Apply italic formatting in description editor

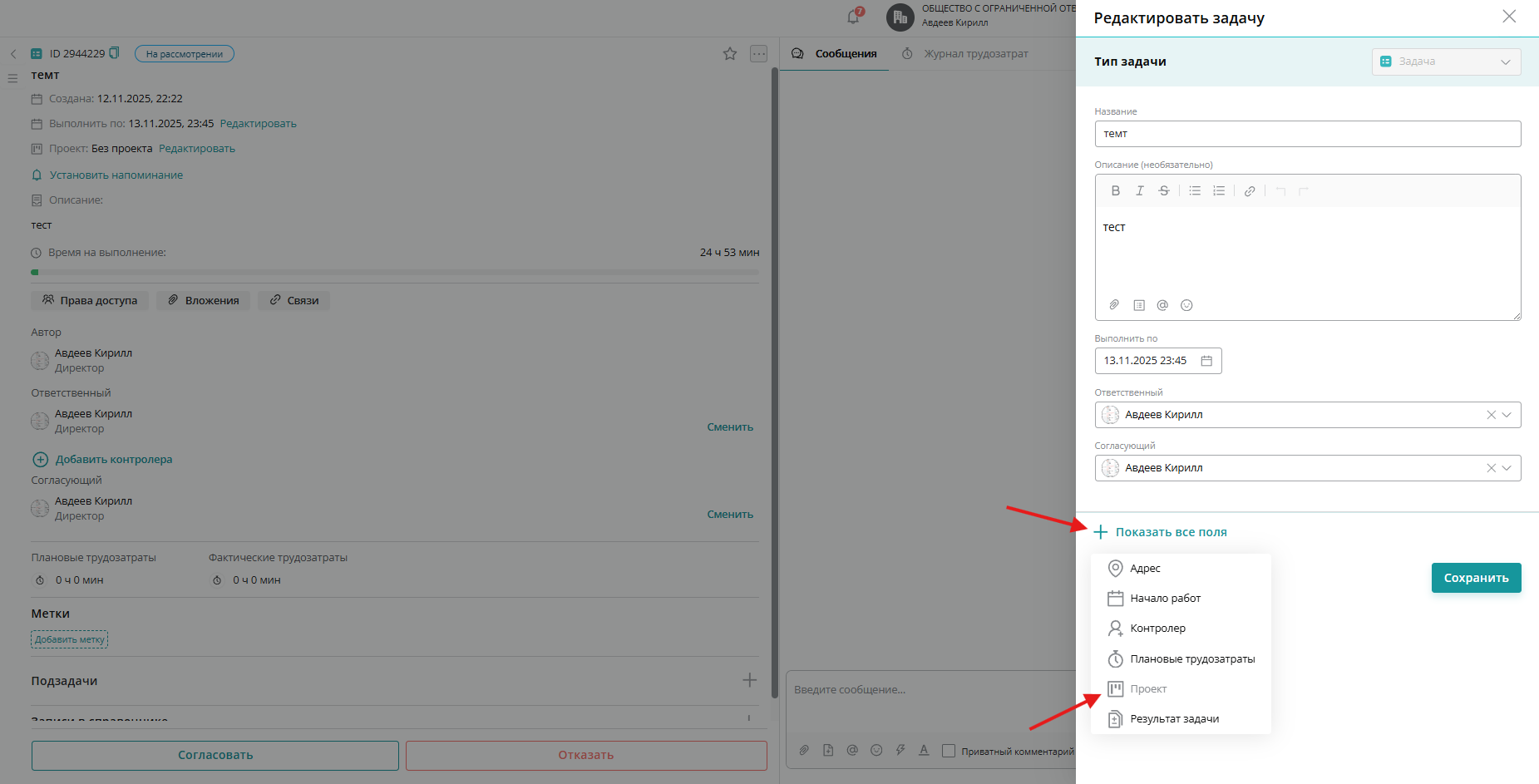[1140, 191]
